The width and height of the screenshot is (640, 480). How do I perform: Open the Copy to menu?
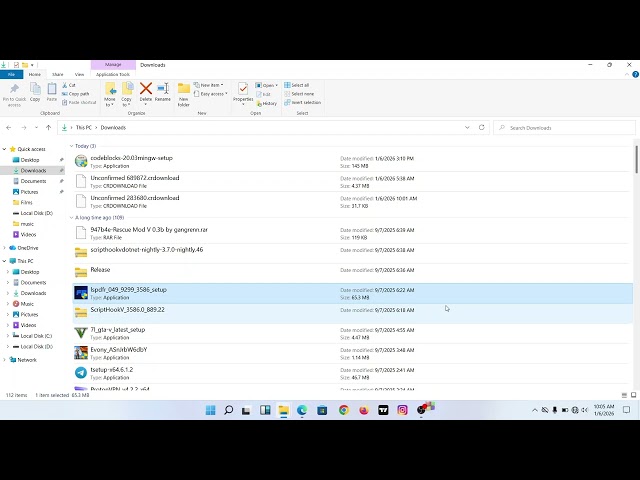coord(127,94)
